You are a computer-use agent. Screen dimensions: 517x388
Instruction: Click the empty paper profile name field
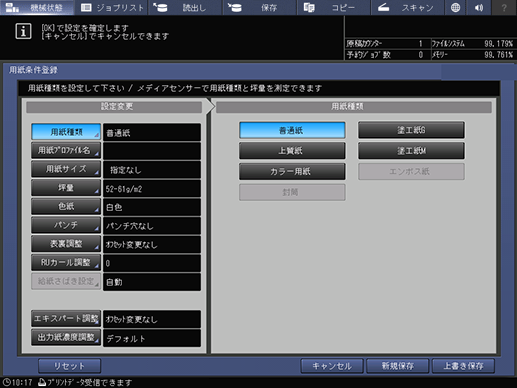point(152,151)
